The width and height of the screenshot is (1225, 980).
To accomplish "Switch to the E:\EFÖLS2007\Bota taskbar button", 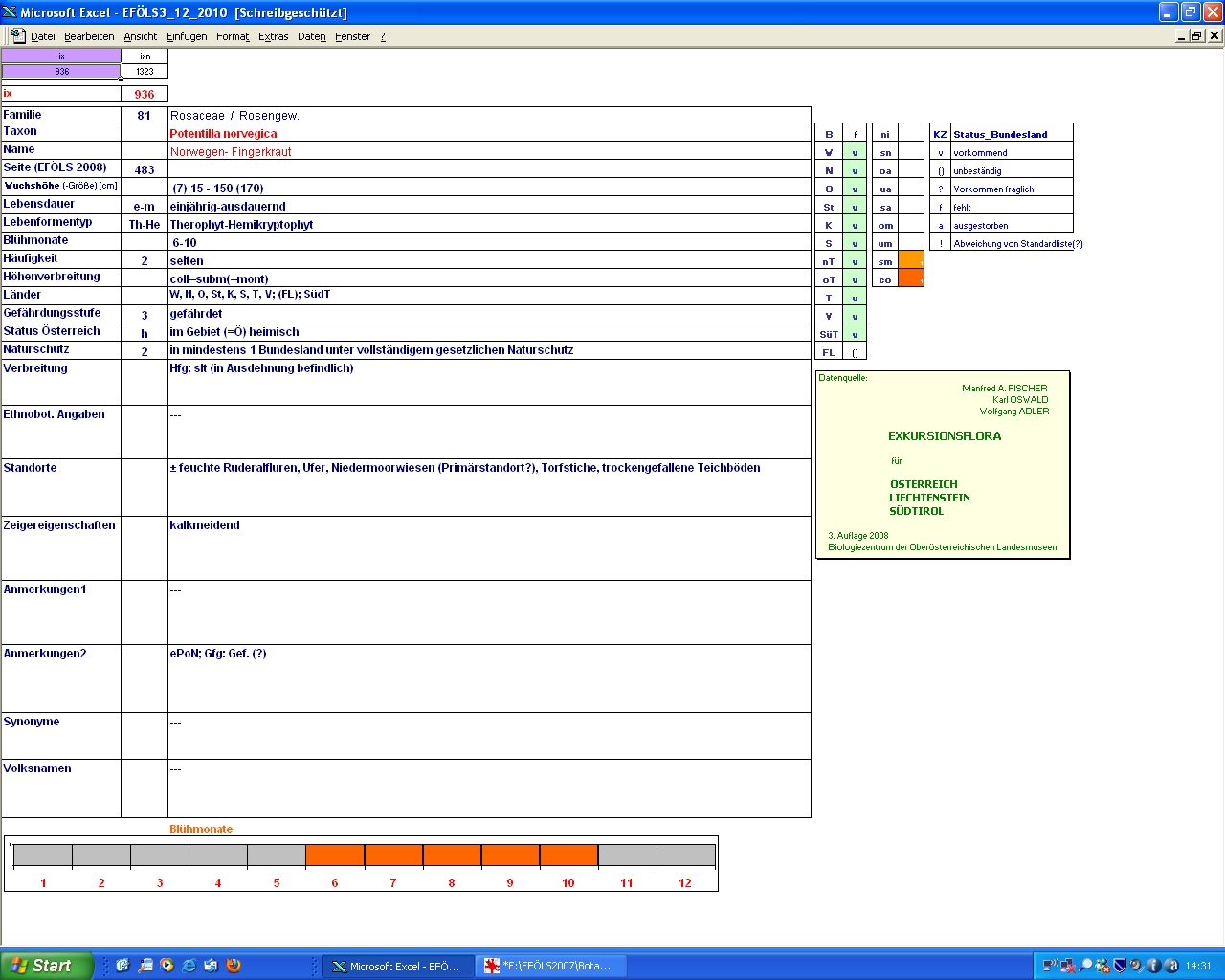I will pyautogui.click(x=550, y=966).
